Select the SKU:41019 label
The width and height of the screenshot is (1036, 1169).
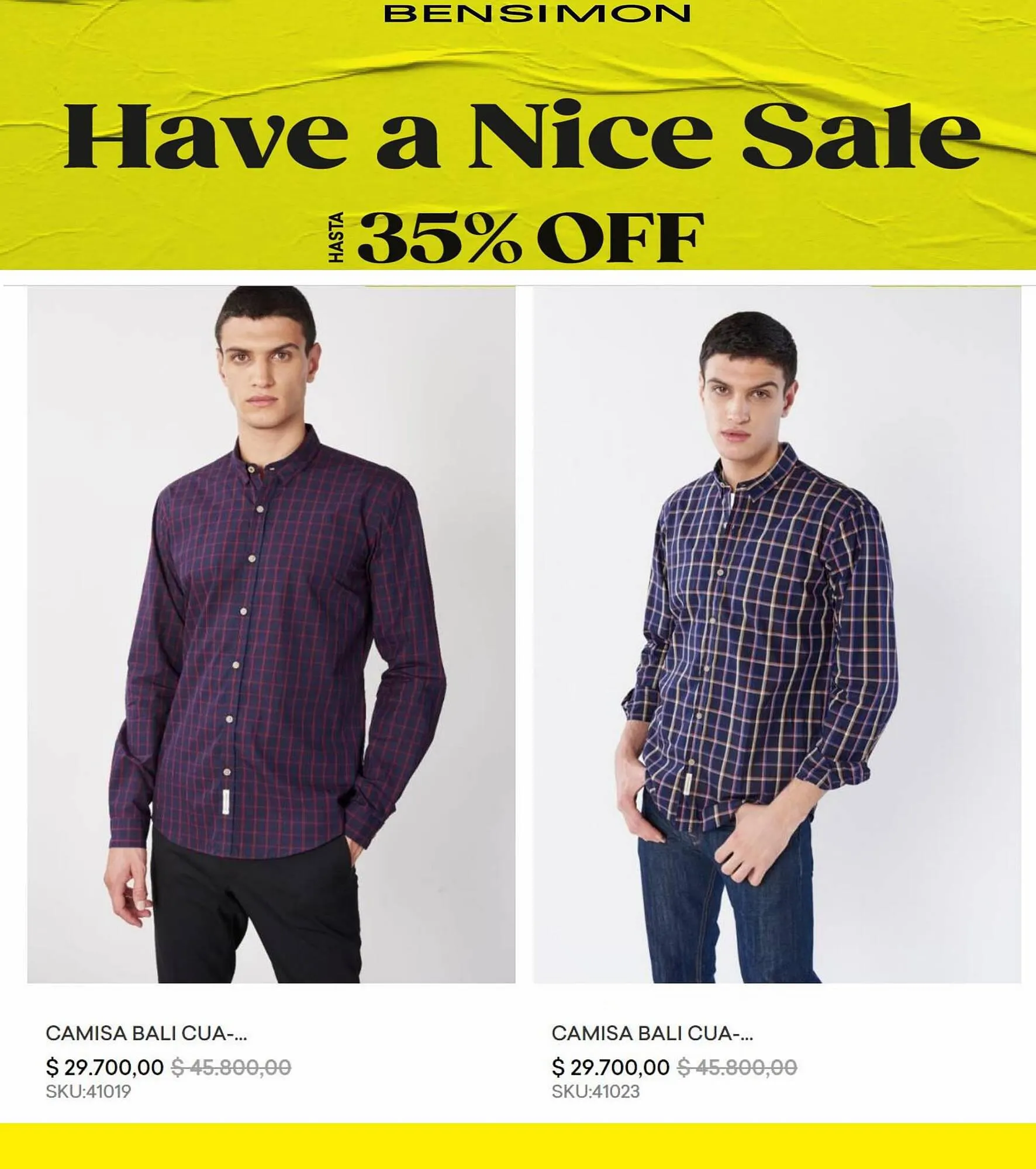pyautogui.click(x=88, y=1092)
